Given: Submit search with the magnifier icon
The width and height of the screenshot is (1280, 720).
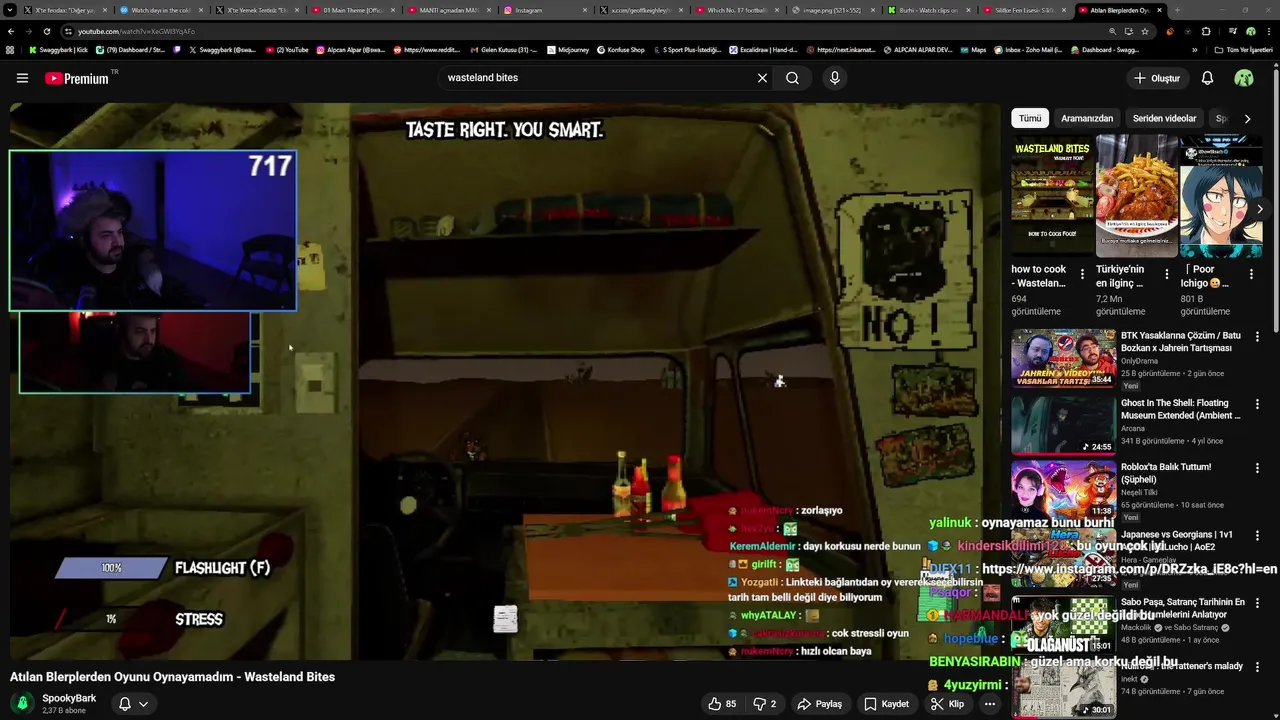Looking at the screenshot, I should click(x=792, y=78).
